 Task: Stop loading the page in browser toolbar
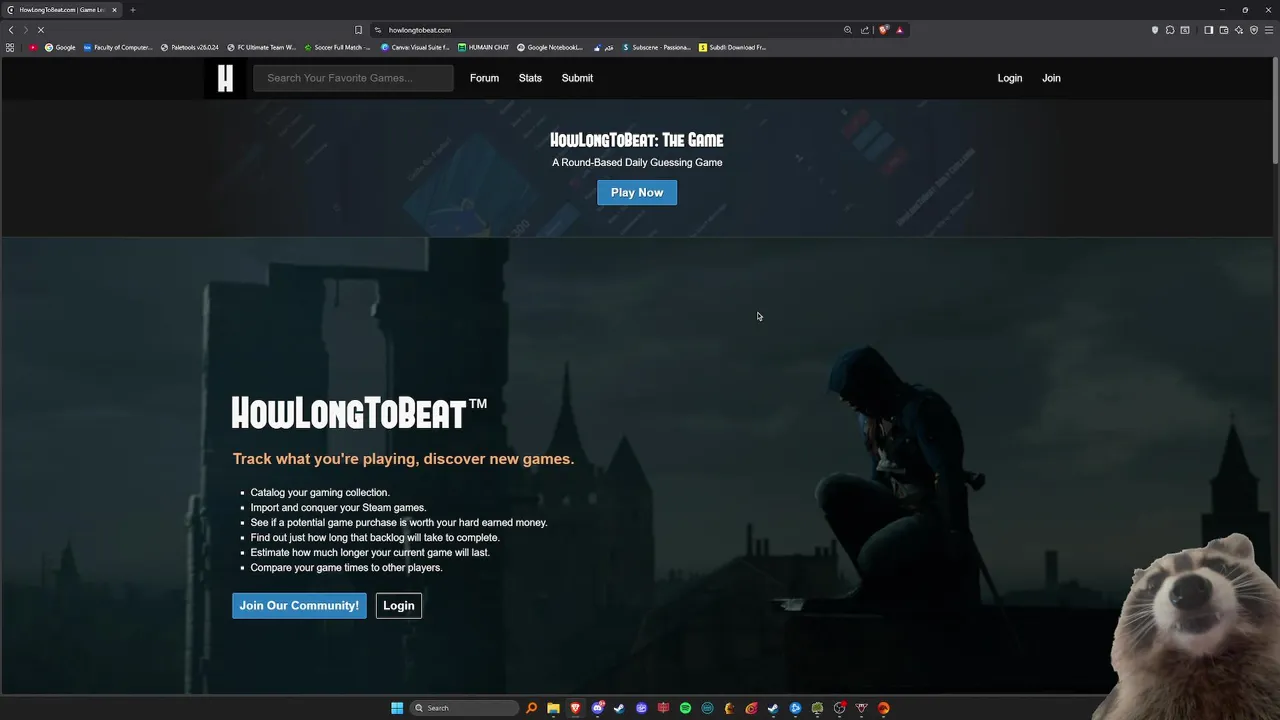pos(41,30)
